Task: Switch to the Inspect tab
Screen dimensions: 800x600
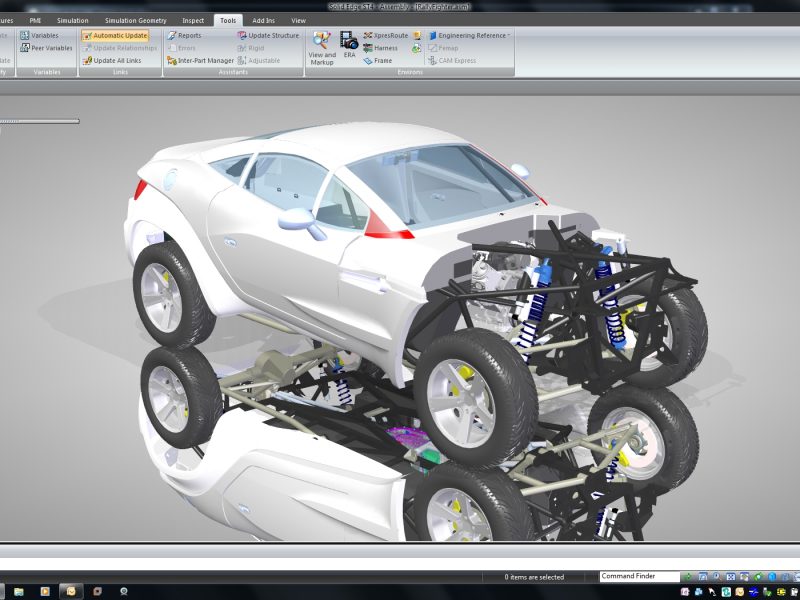Action: click(193, 20)
